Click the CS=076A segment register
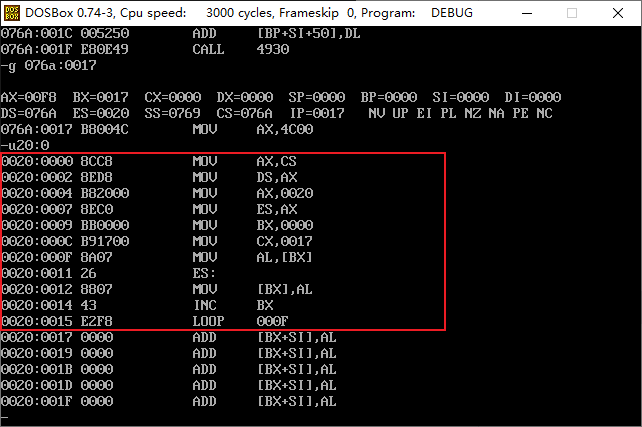Screen dimensions: 642x427 pyautogui.click(x=245, y=113)
